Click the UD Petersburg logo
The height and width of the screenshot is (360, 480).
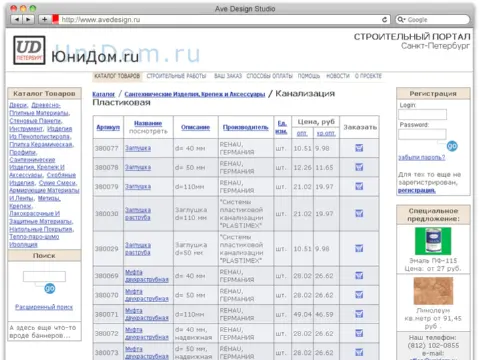(x=29, y=50)
